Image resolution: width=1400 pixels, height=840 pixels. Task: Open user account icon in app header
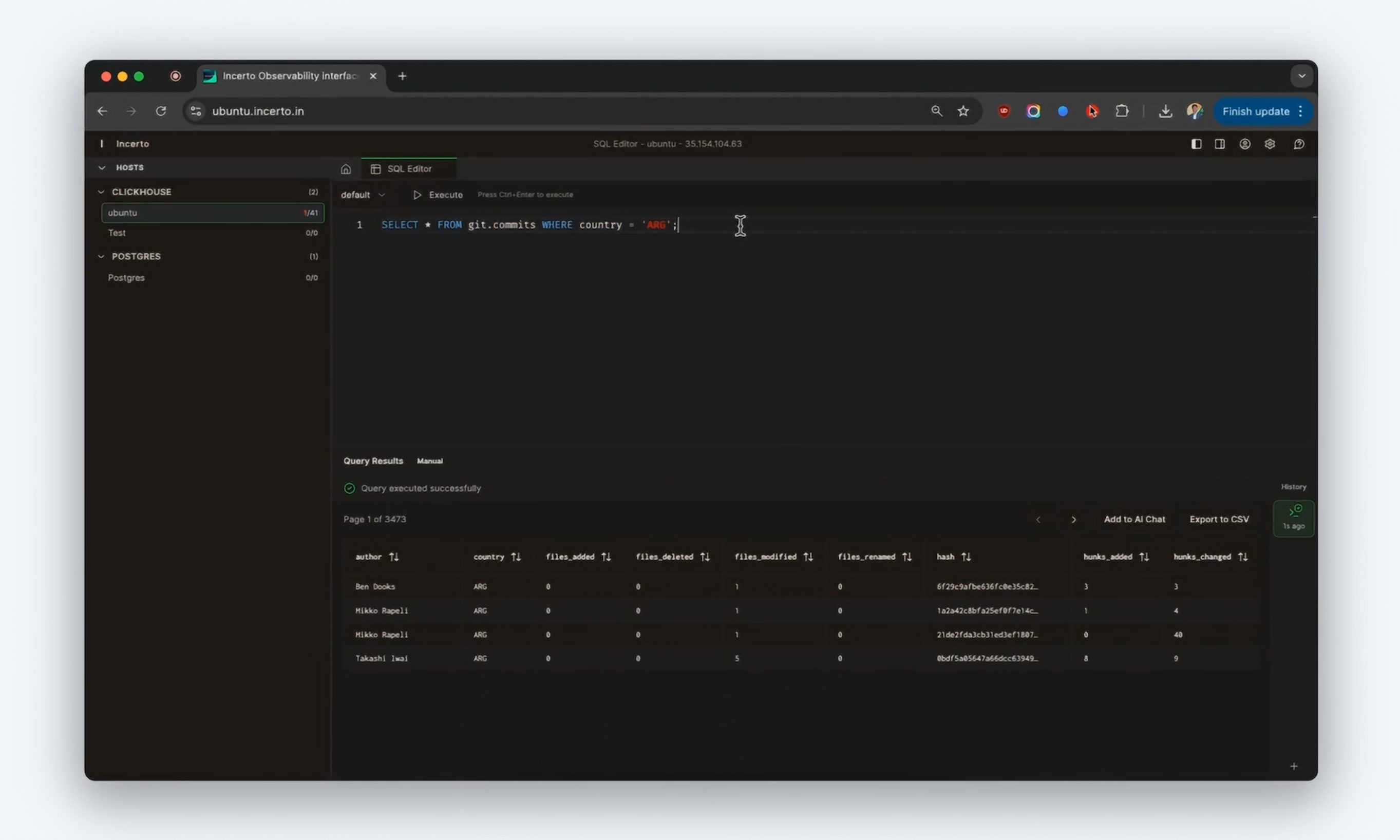coord(1244,144)
